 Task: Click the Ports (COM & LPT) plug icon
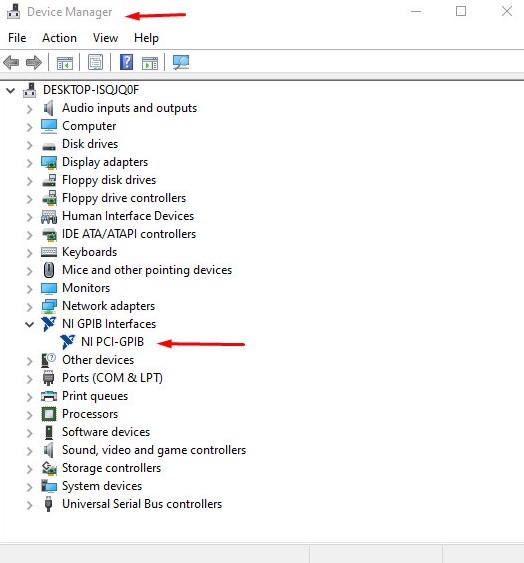pos(48,378)
